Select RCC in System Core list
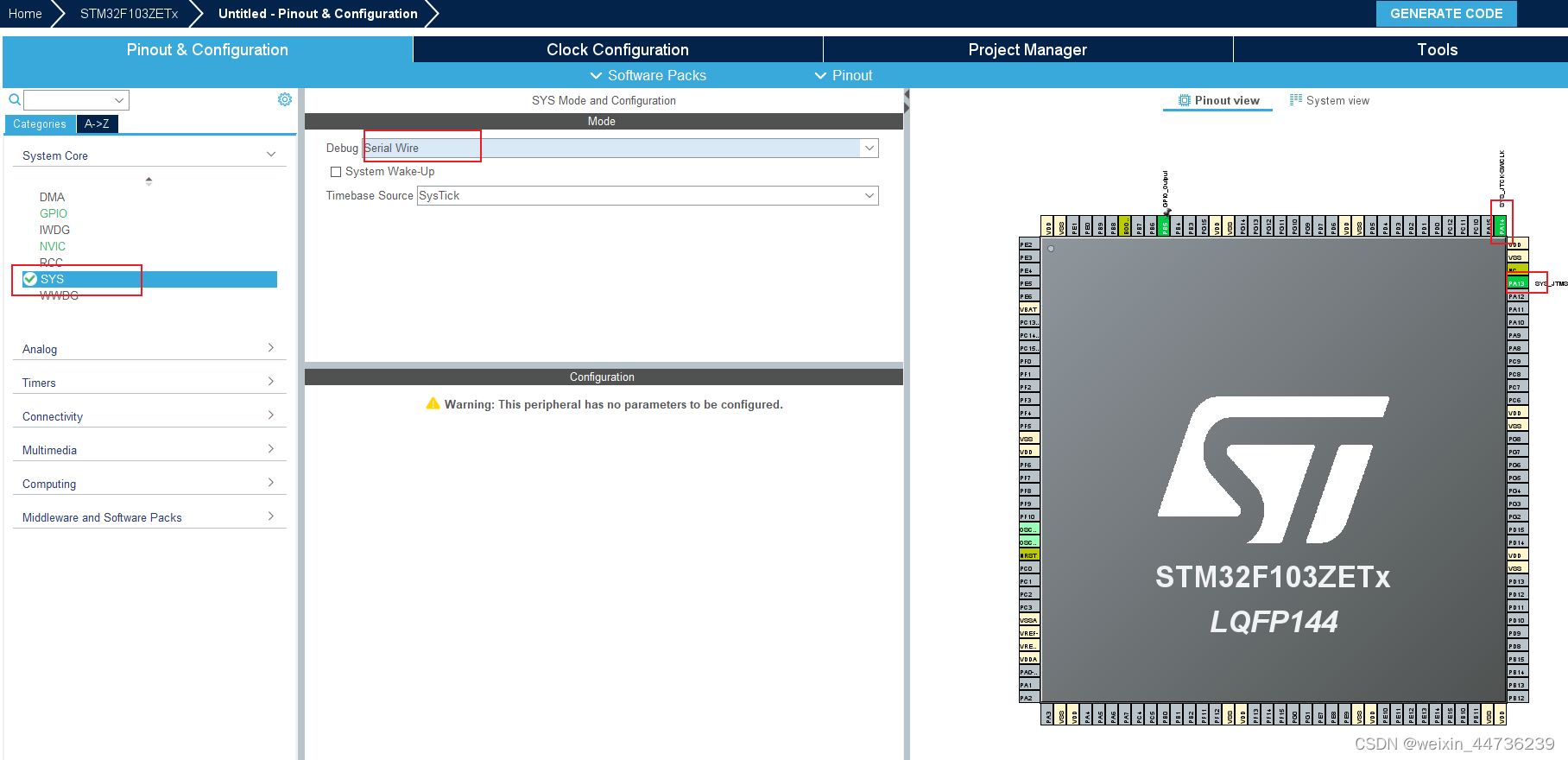1568x760 pixels. coord(51,263)
